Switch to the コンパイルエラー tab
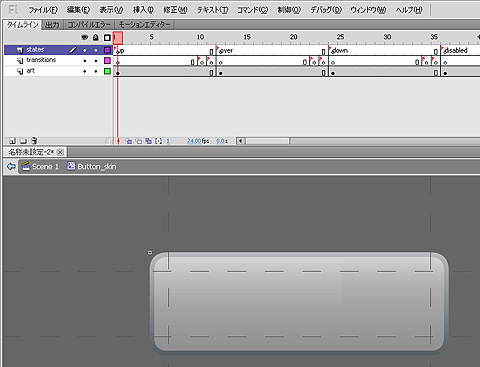480x367 pixels. point(89,25)
